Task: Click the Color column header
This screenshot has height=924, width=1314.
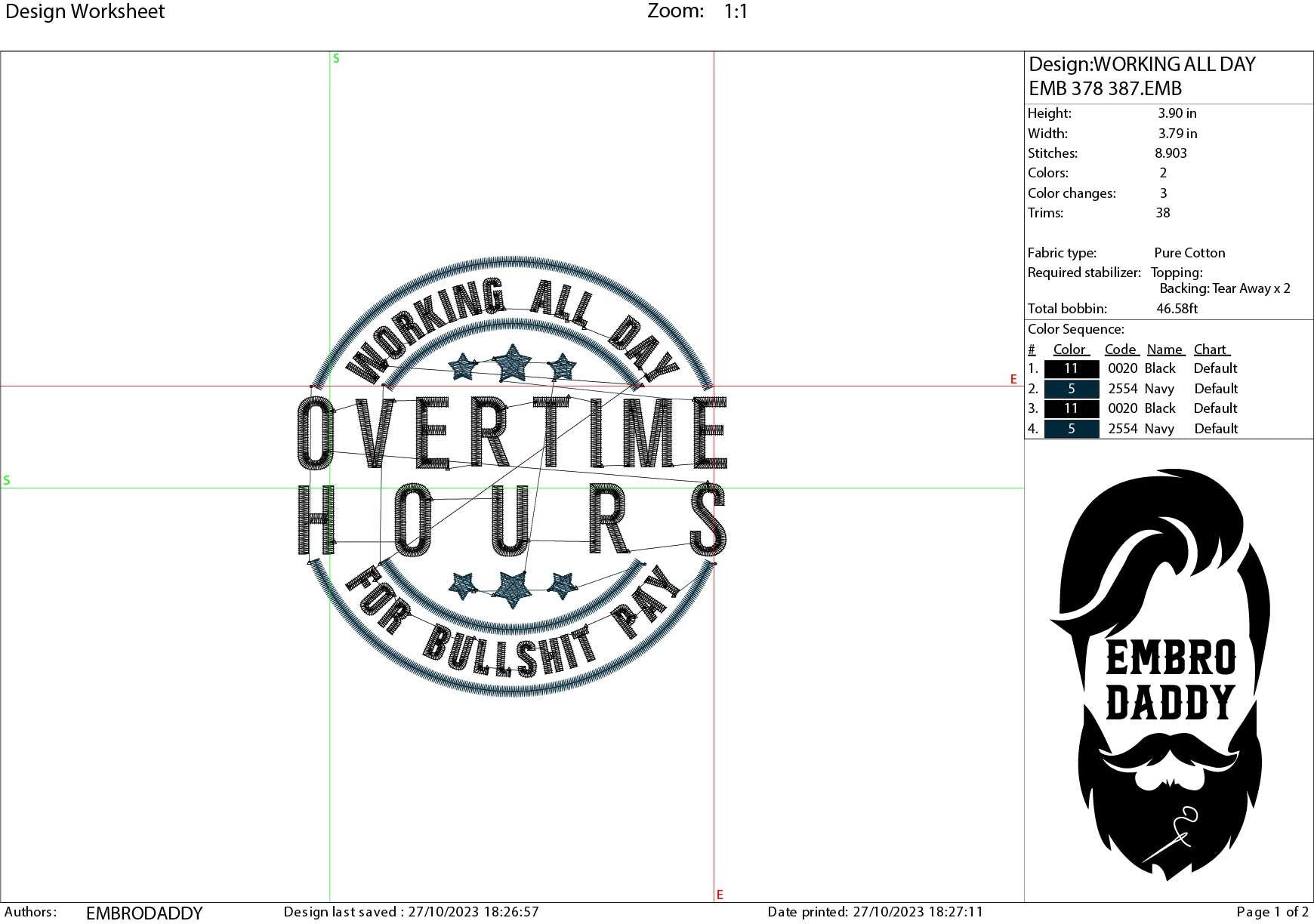Action: (1070, 350)
